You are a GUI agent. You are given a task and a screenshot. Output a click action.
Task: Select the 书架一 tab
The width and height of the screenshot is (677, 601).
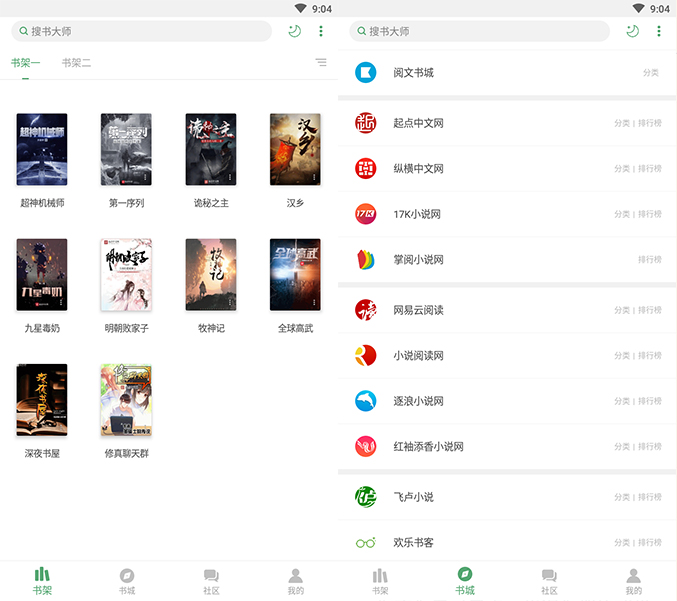point(26,63)
